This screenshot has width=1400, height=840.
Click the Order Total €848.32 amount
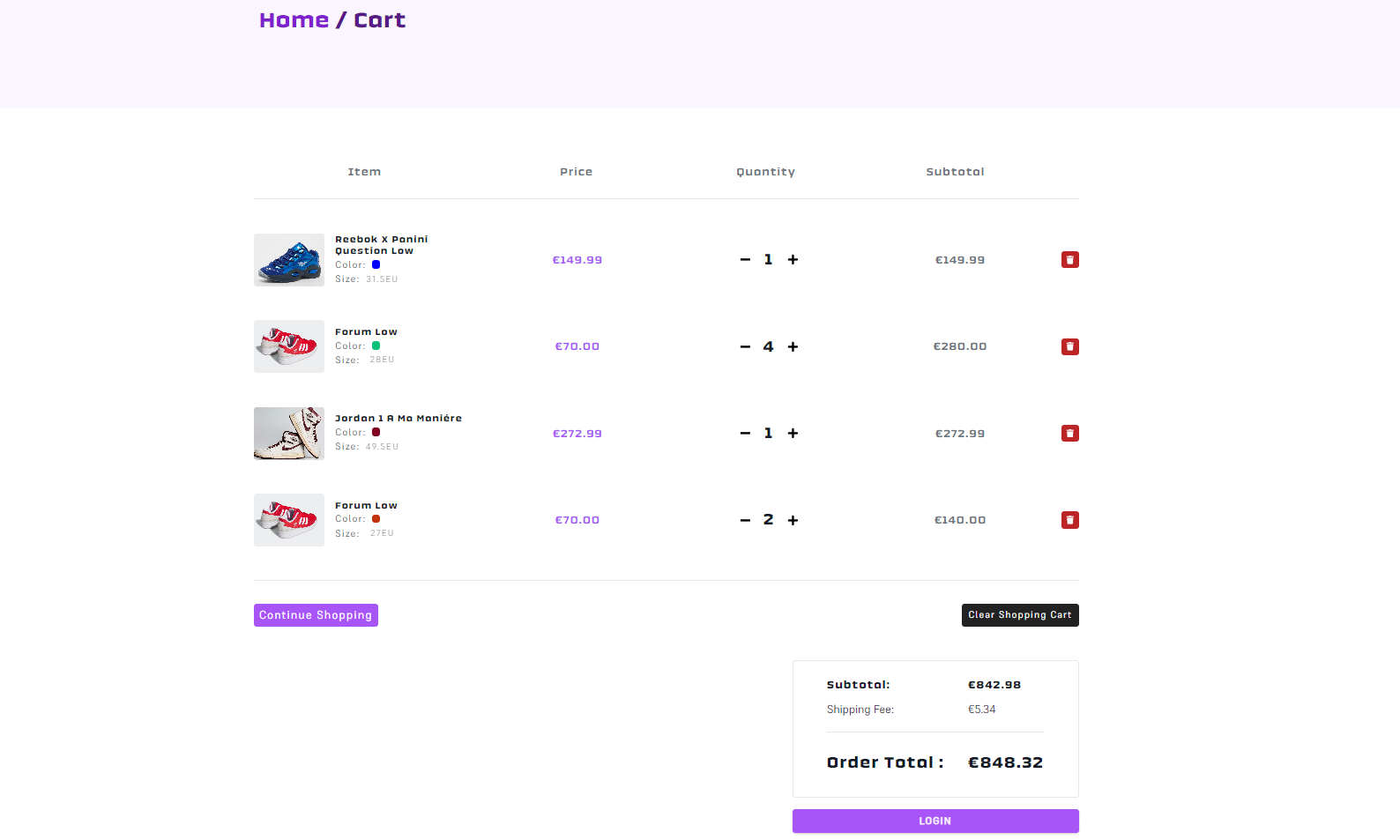1005,762
